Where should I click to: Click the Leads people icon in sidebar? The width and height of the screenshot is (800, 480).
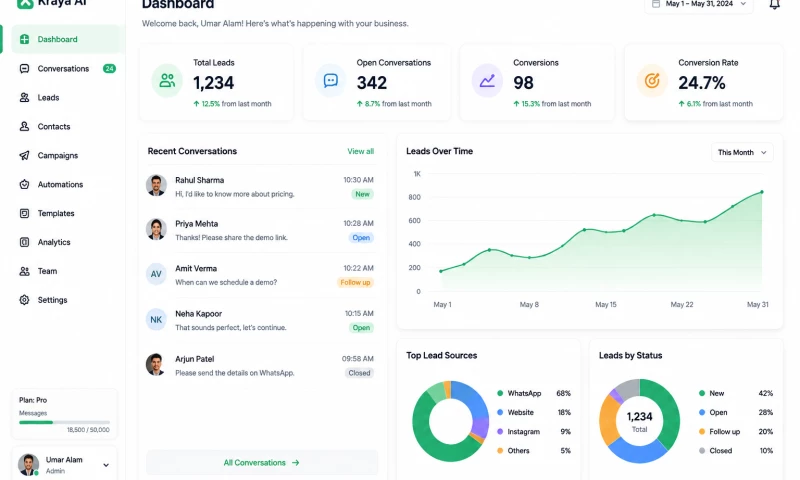tap(24, 97)
